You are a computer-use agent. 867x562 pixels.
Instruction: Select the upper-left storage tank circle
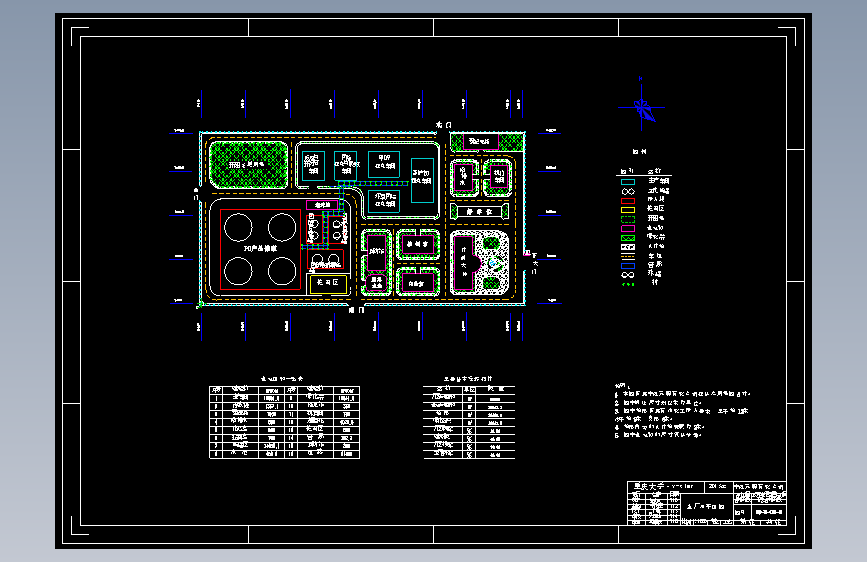point(238,227)
